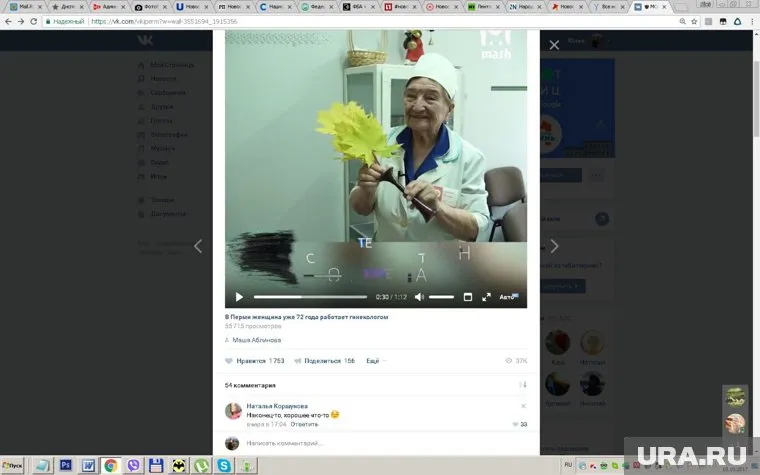Open the floppy disk app in the taskbar
Screen dimensions: 760x475
pyautogui.click(x=156, y=466)
